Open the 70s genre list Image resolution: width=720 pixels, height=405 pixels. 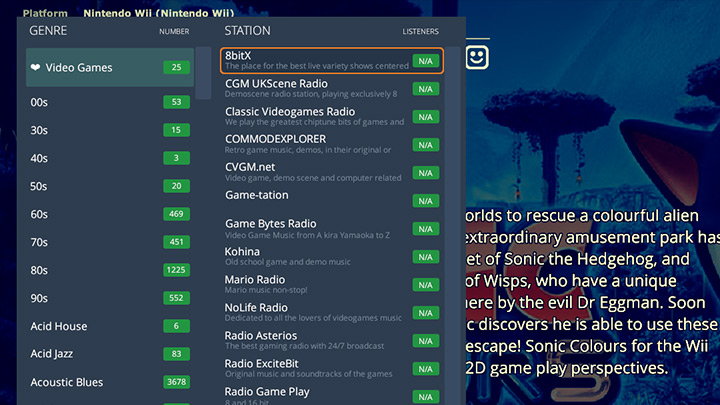[110, 242]
